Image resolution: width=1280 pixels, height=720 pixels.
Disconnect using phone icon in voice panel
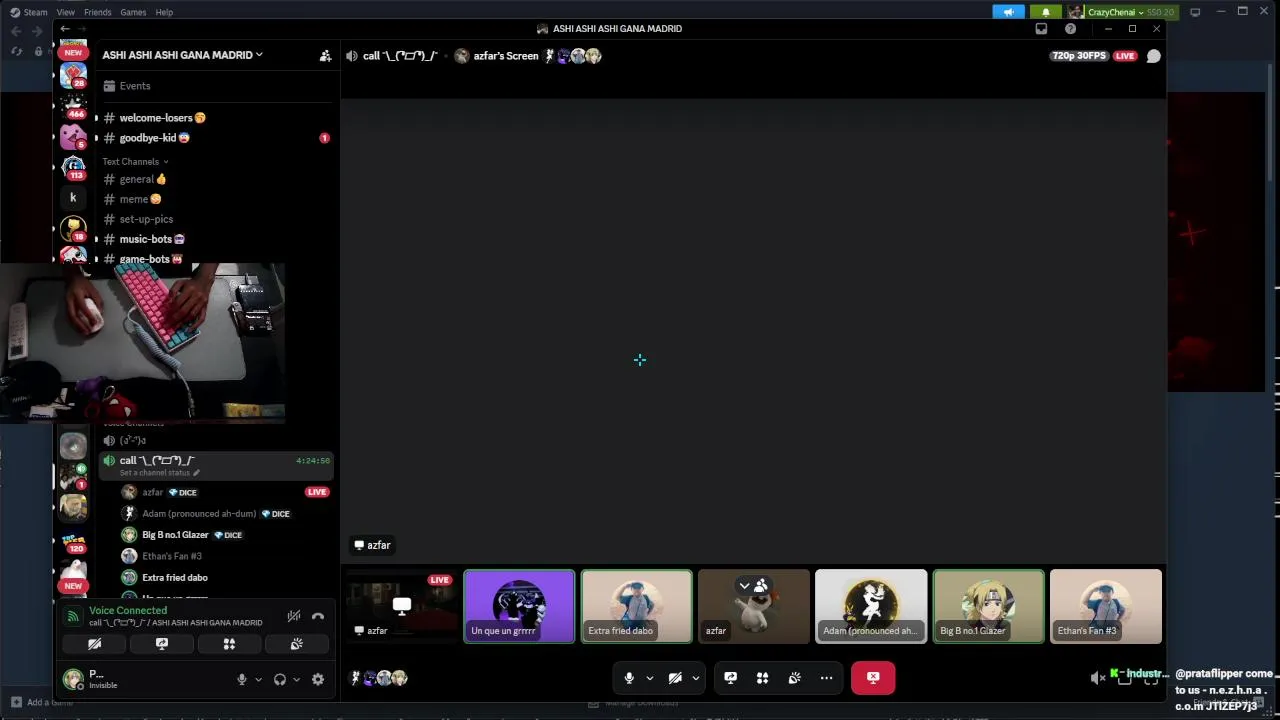318,616
